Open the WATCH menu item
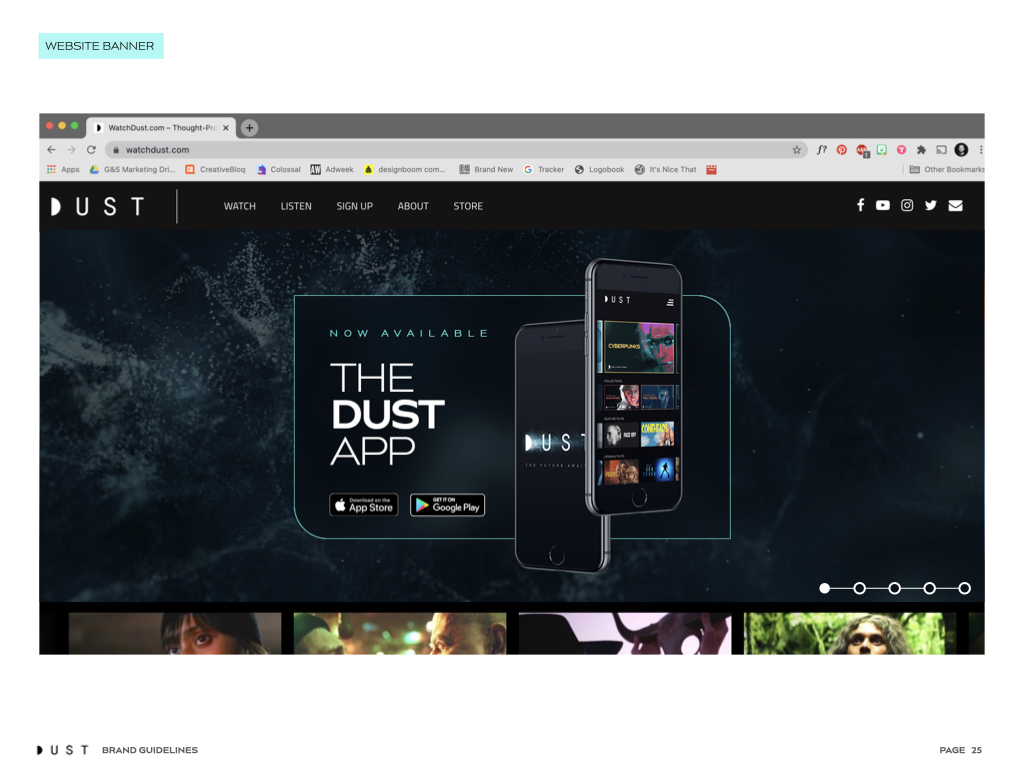This screenshot has width=1024, height=768. tap(240, 206)
